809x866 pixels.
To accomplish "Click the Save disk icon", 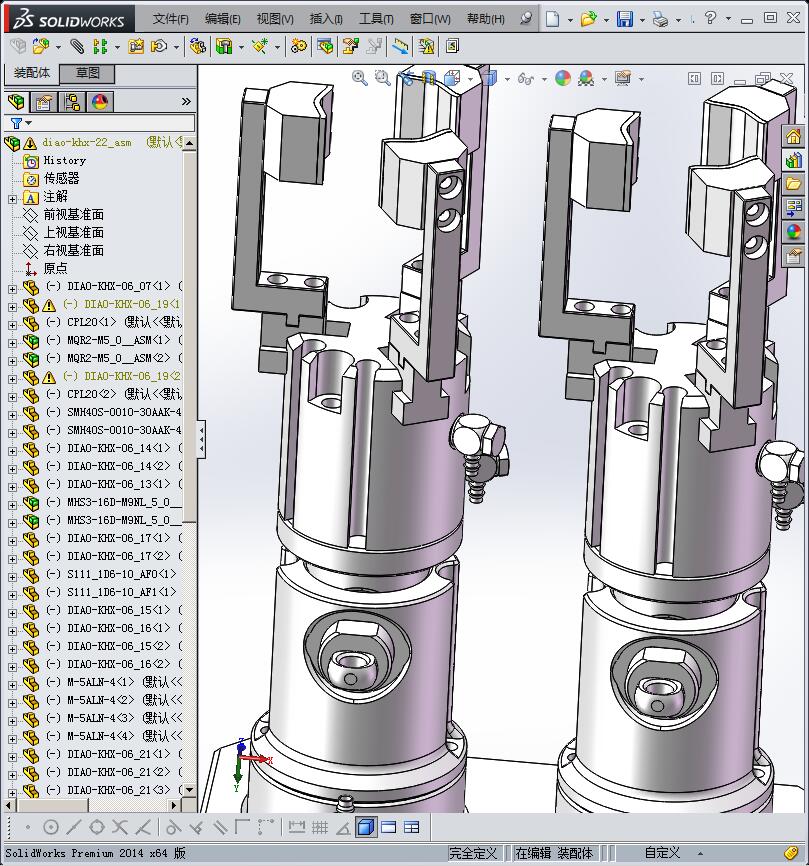I will [x=624, y=19].
